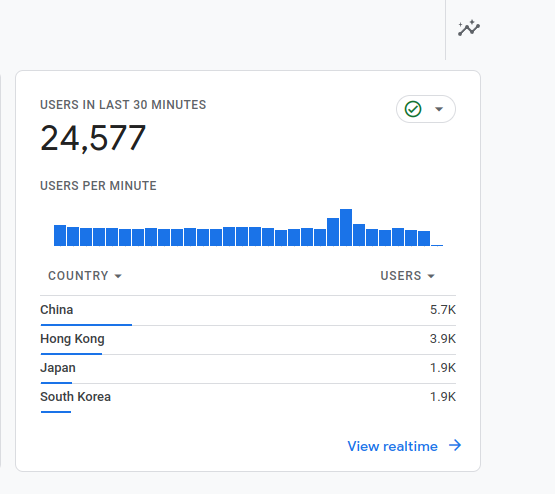This screenshot has height=494, width=555.
Task: Click the tallest bar in users per minute chart
Action: [346, 228]
